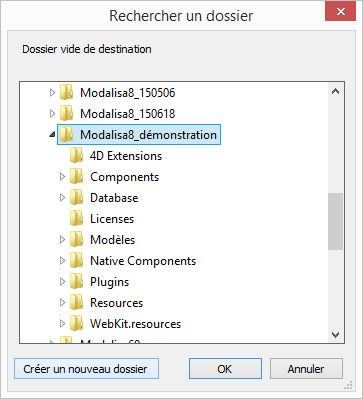Select the 4D Extensions folder name

(x=126, y=156)
